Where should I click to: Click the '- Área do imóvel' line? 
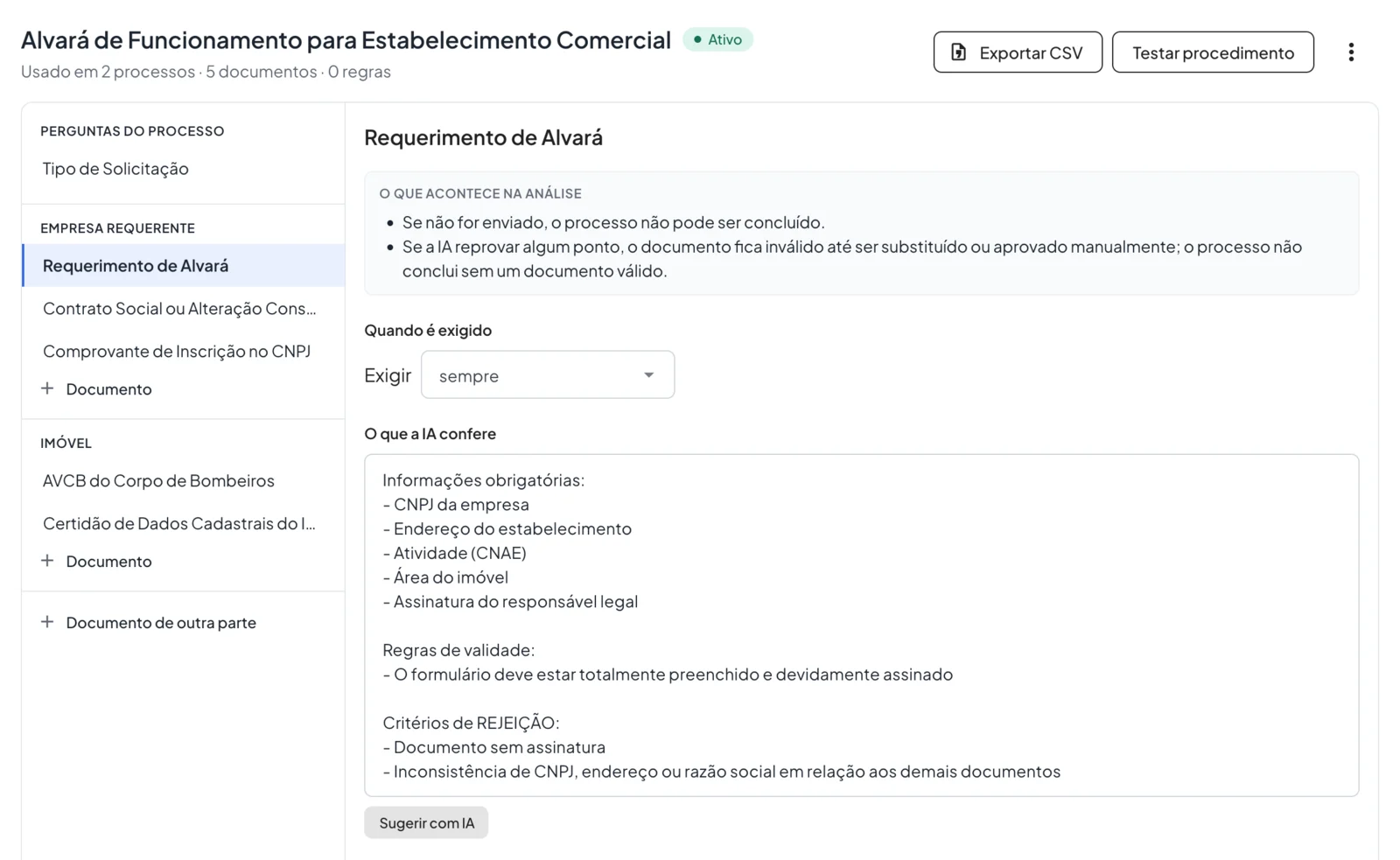(x=445, y=577)
